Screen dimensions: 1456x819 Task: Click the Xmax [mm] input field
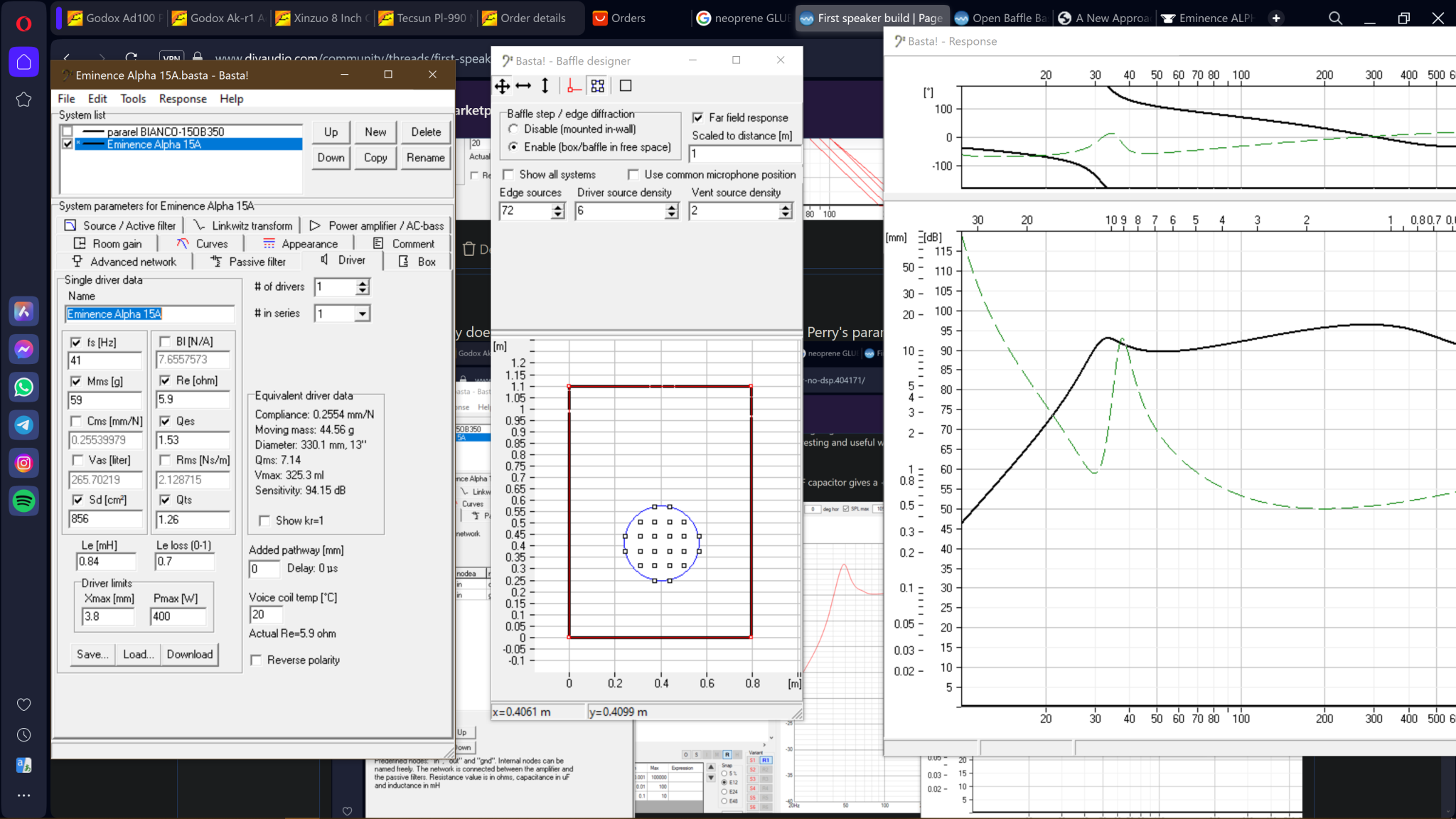click(108, 616)
